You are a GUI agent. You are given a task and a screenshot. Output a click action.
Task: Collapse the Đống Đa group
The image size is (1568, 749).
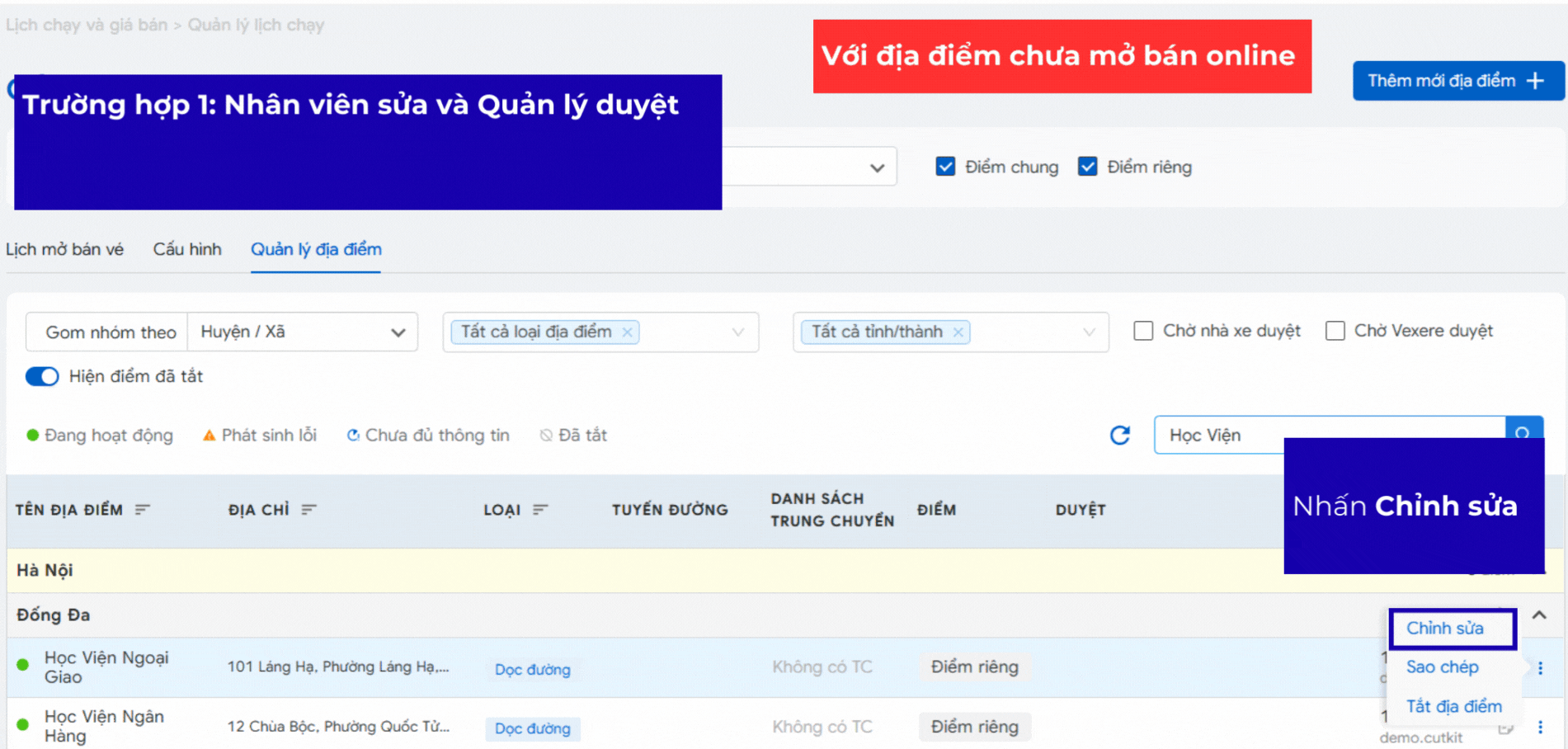click(x=1539, y=615)
